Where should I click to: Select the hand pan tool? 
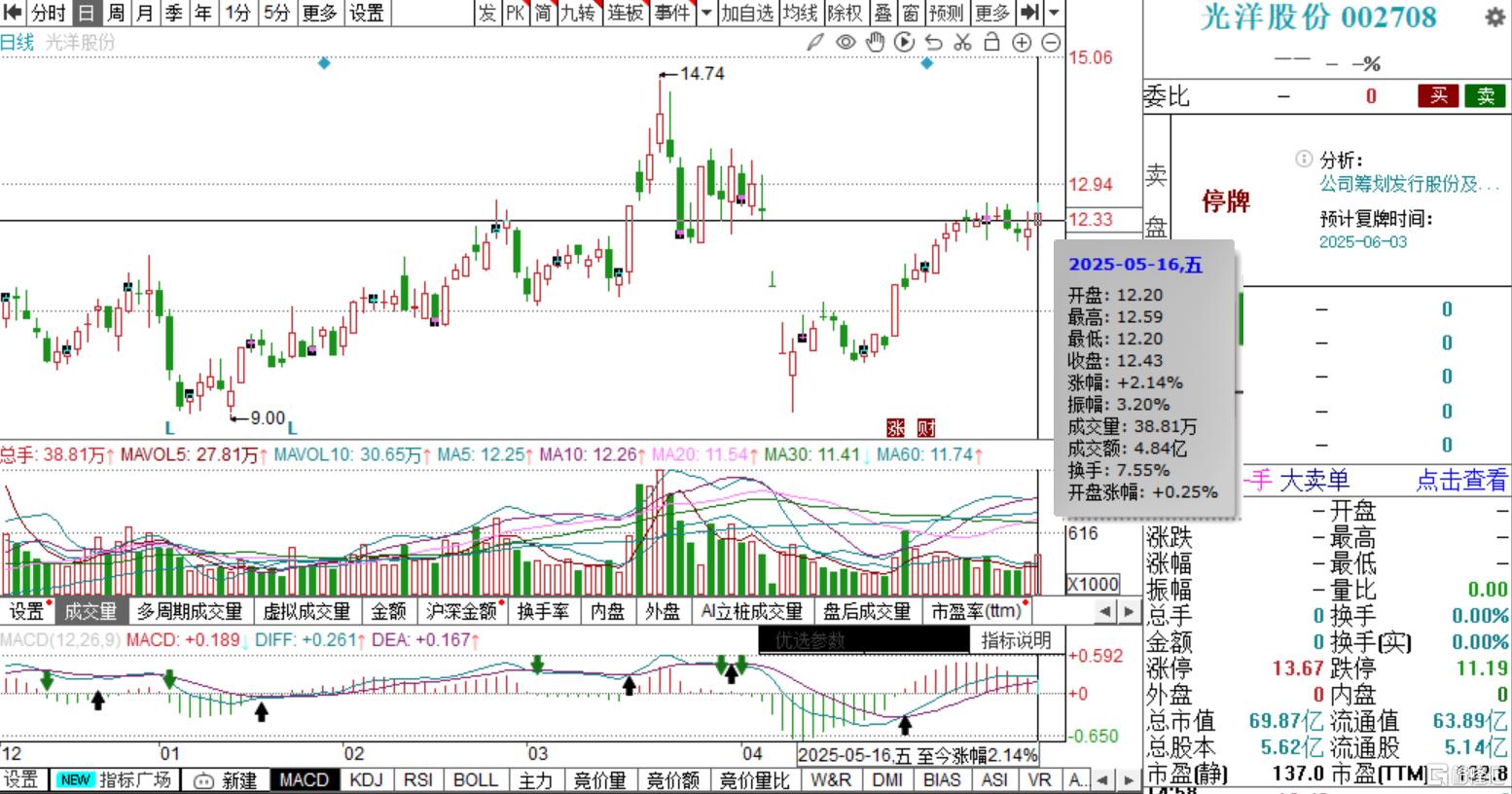click(875, 42)
